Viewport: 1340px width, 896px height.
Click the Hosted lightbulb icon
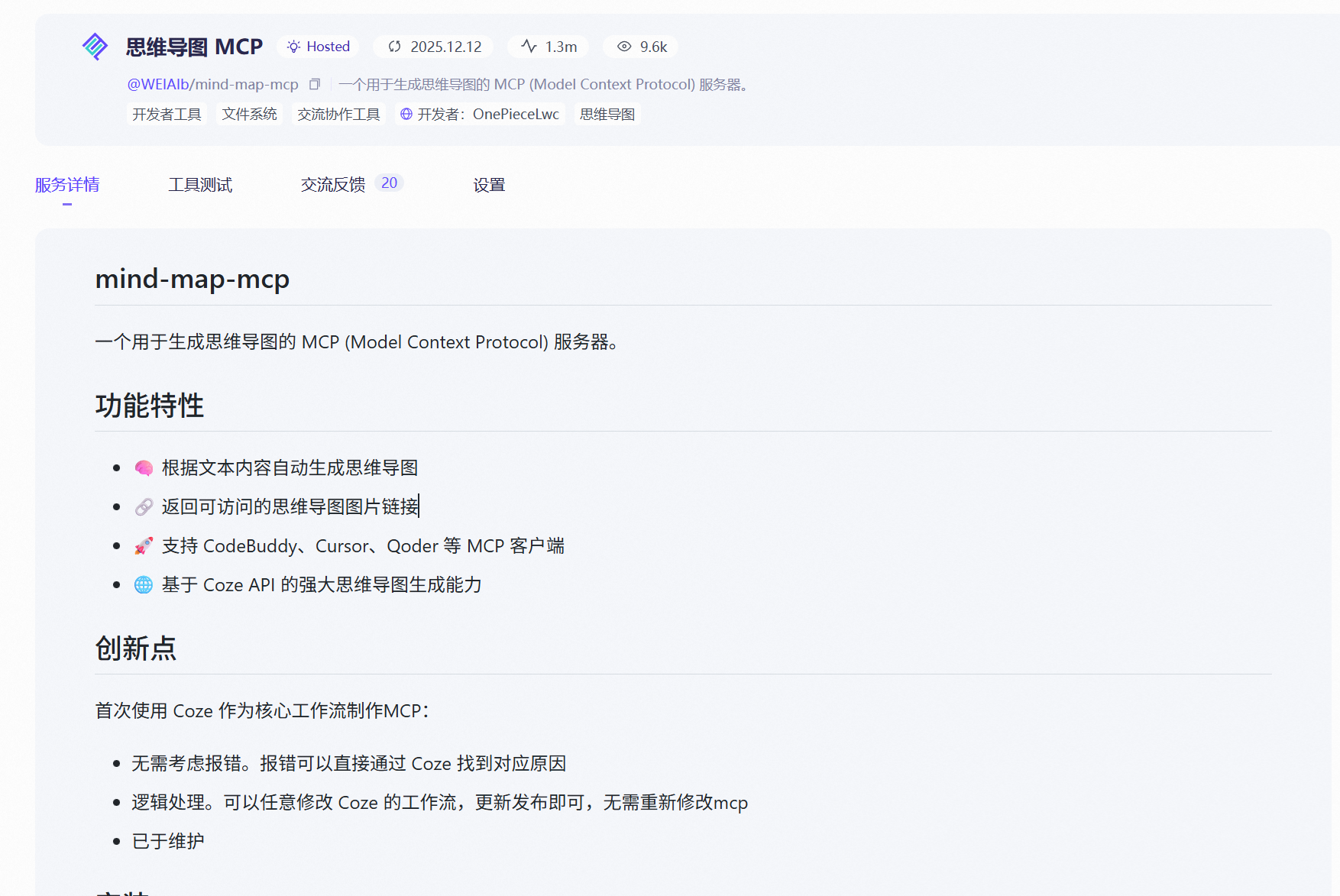[293, 47]
